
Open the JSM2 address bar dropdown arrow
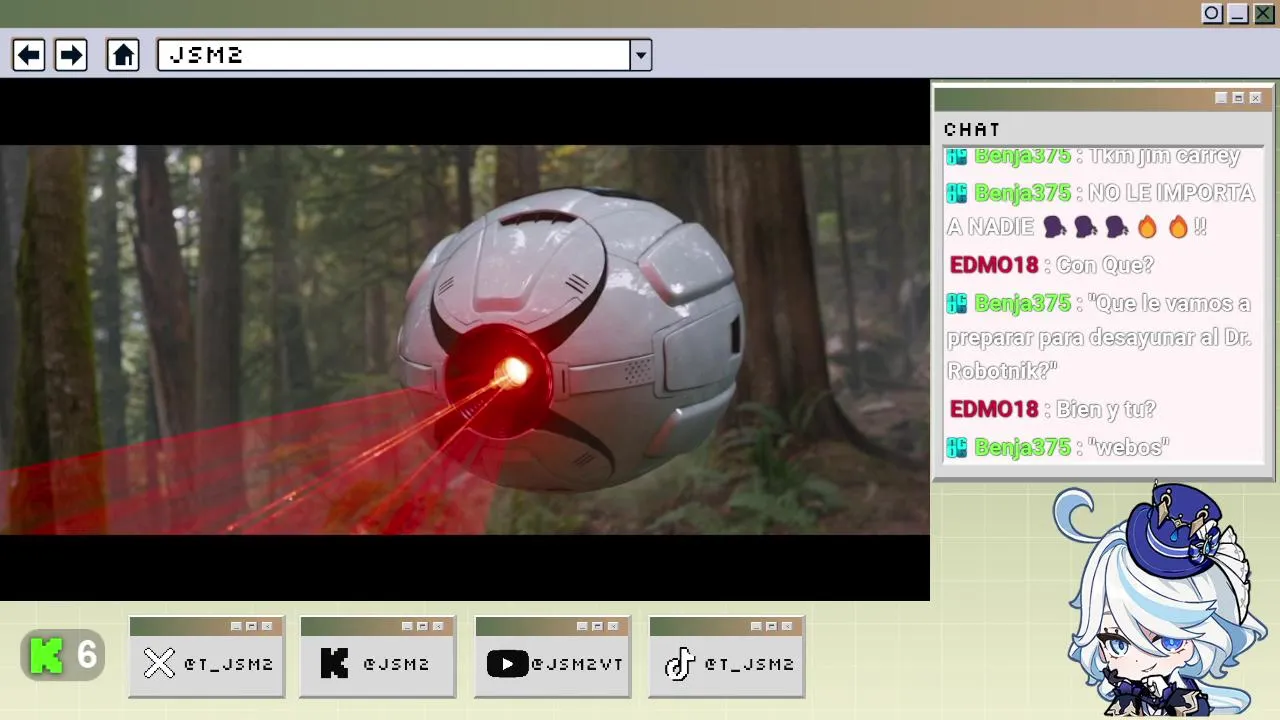coord(641,55)
